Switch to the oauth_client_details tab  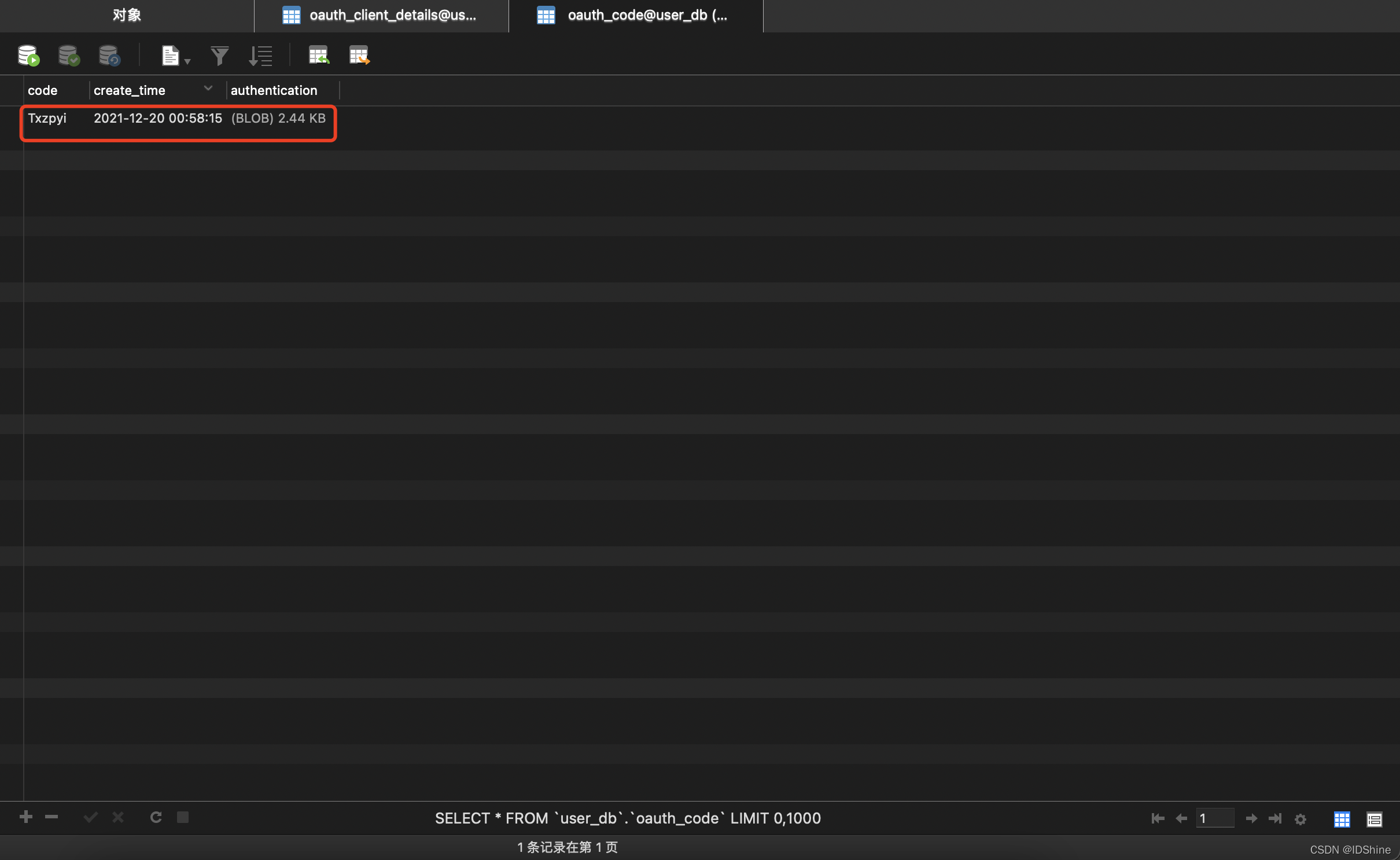(x=381, y=16)
